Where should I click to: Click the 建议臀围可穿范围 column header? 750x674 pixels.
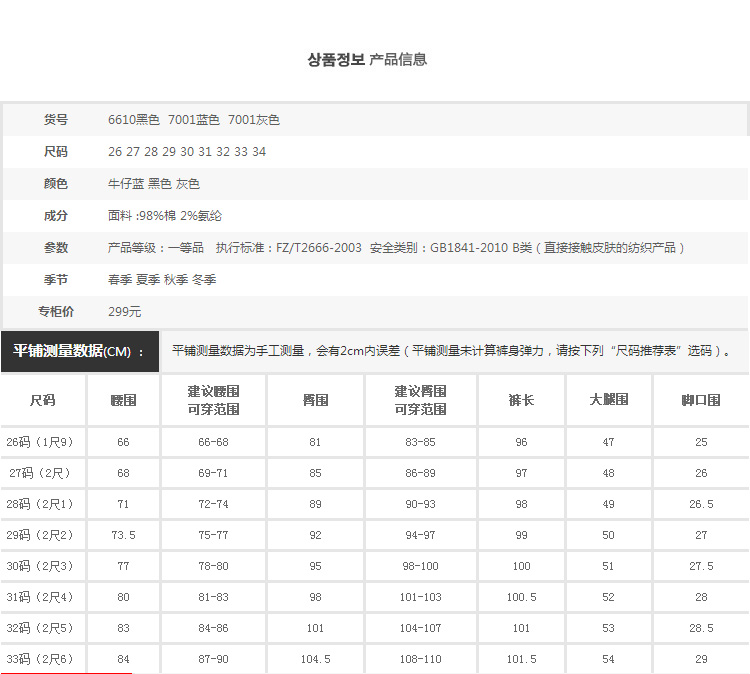point(420,400)
